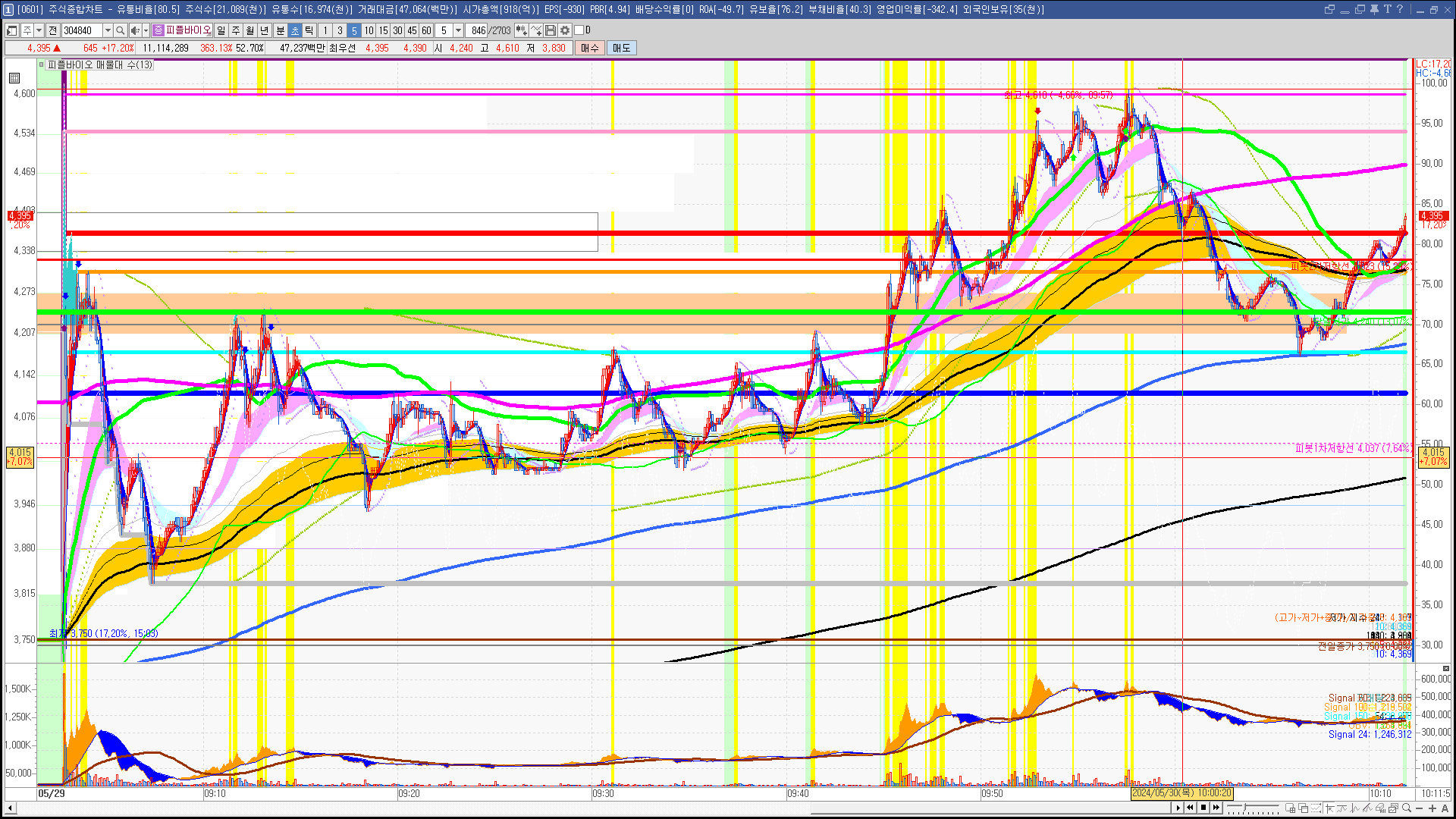Click the stock search magnifier icon
Image resolution: width=1456 pixels, height=819 pixels.
point(120,30)
